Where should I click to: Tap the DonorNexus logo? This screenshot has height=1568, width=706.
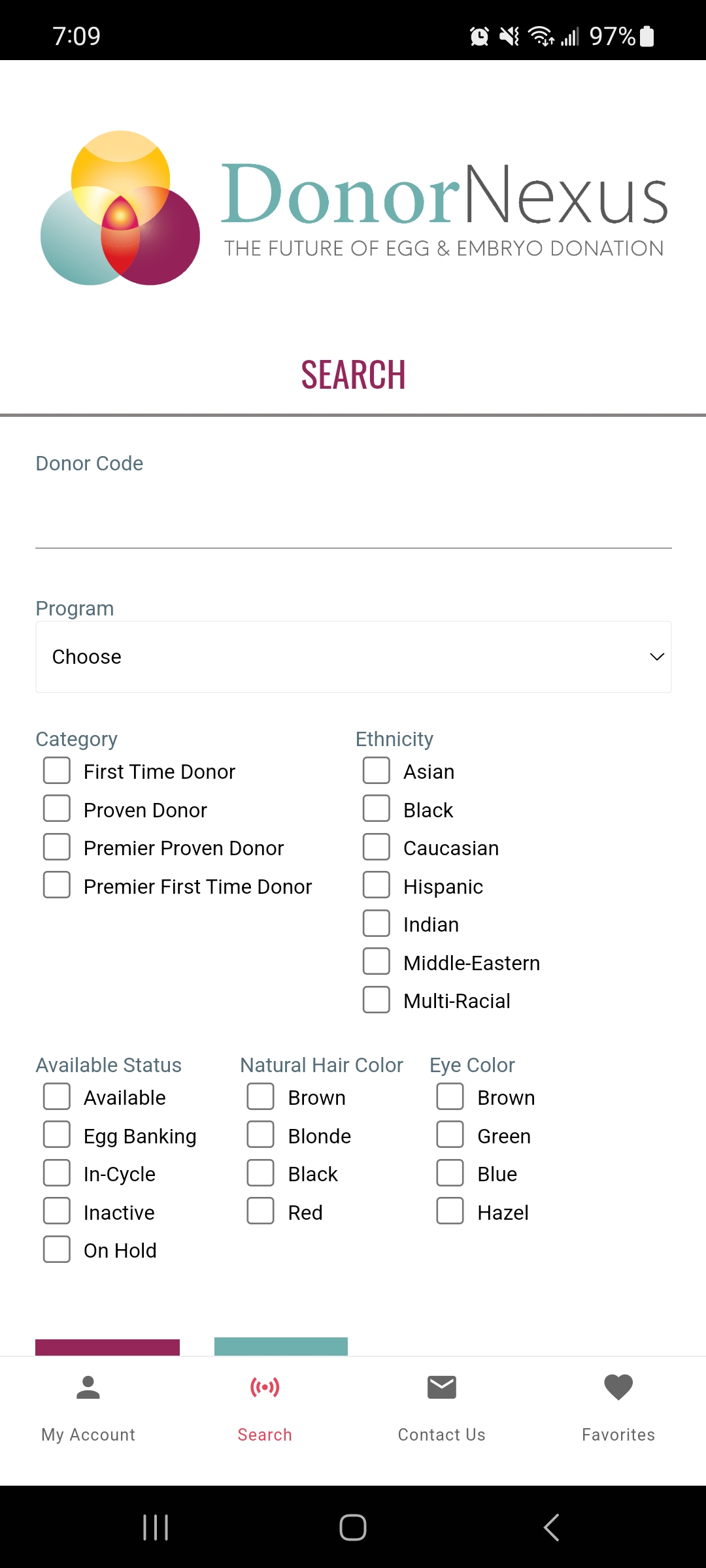pos(353,208)
